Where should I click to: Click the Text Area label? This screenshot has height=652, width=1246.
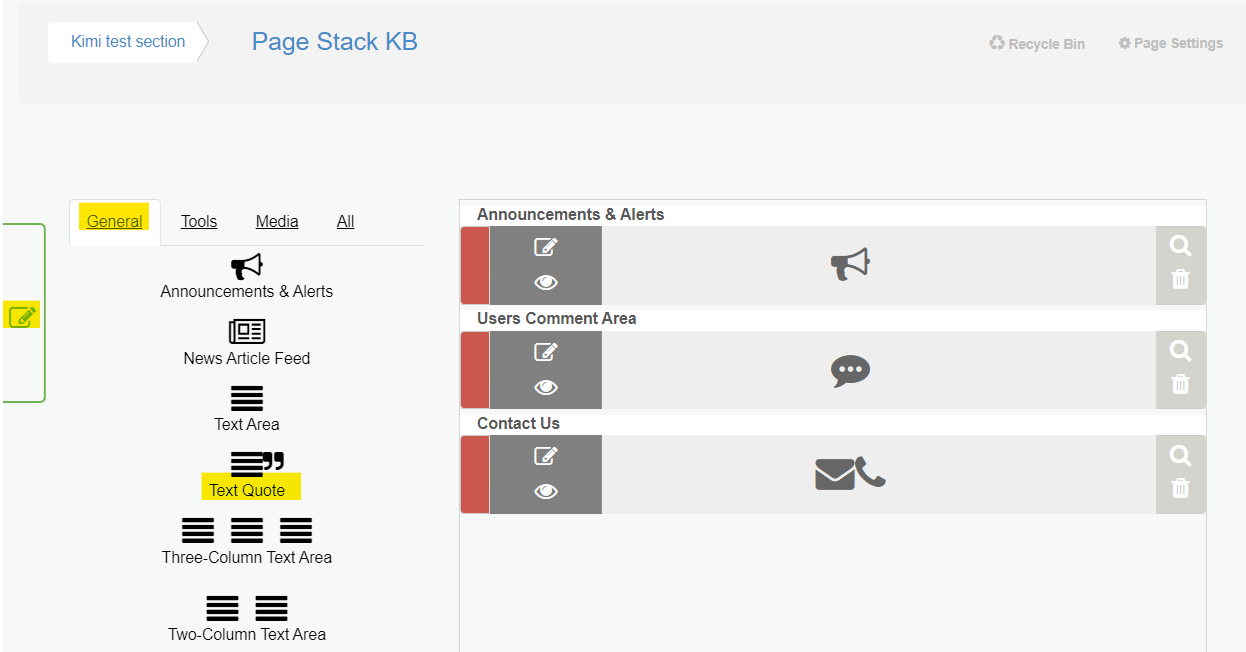click(x=247, y=424)
